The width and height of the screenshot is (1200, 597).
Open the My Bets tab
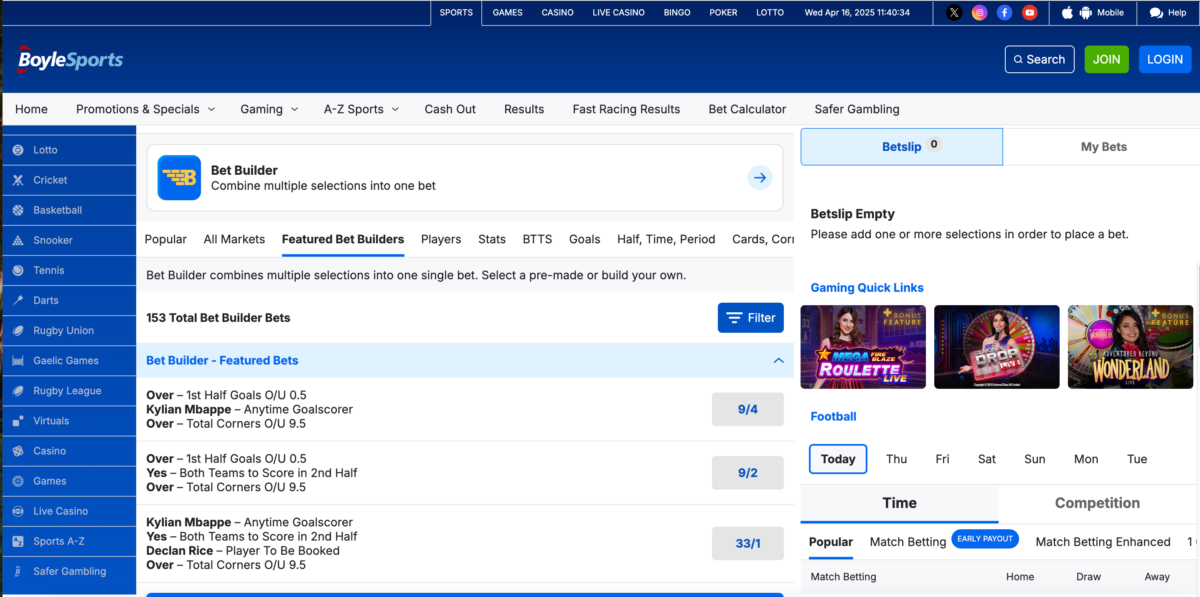(1103, 147)
